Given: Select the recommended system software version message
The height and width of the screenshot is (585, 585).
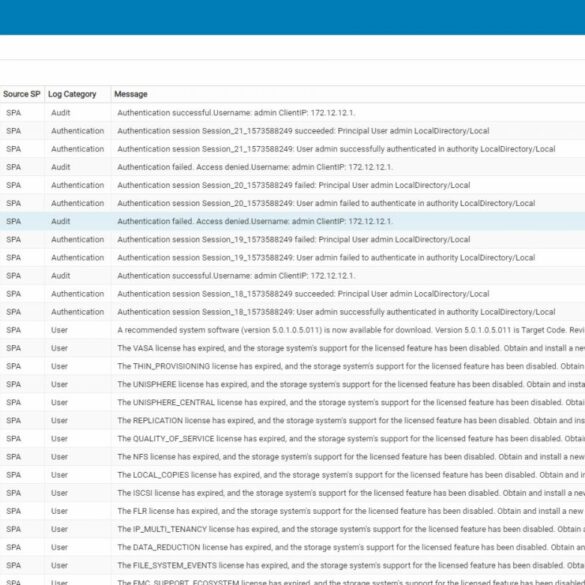Looking at the screenshot, I should [x=351, y=330].
